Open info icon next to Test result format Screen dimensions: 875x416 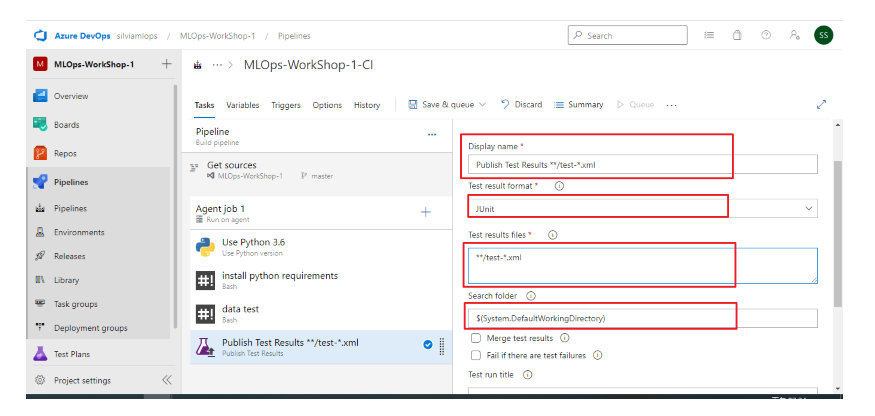point(559,186)
